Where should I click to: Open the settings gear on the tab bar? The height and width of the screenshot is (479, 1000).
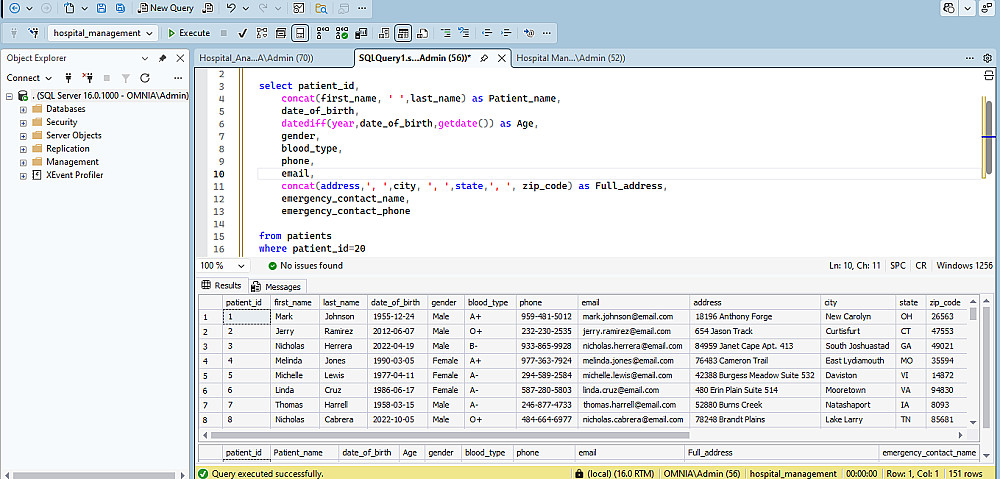[987, 58]
